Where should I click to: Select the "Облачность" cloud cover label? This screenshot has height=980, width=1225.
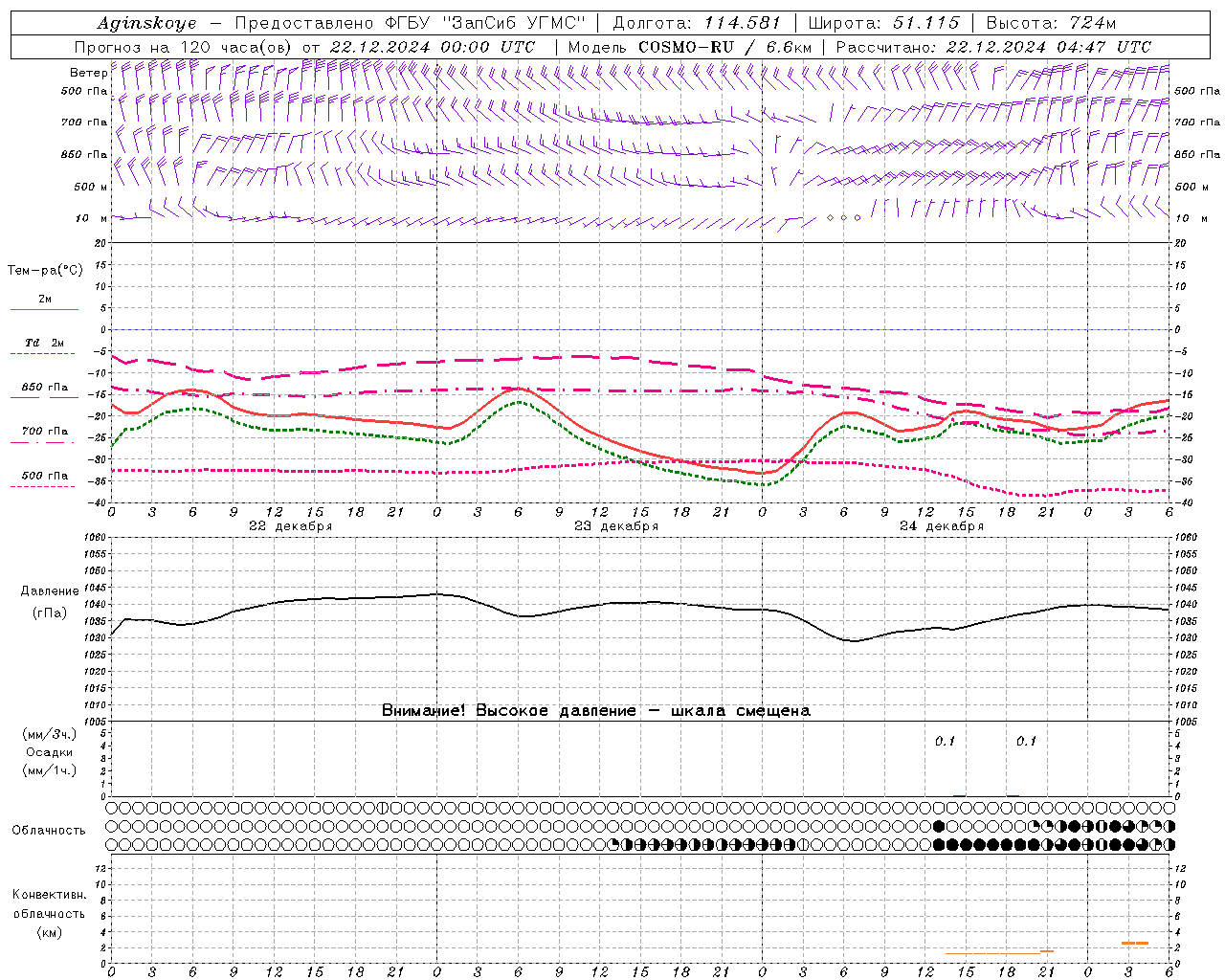[49, 831]
